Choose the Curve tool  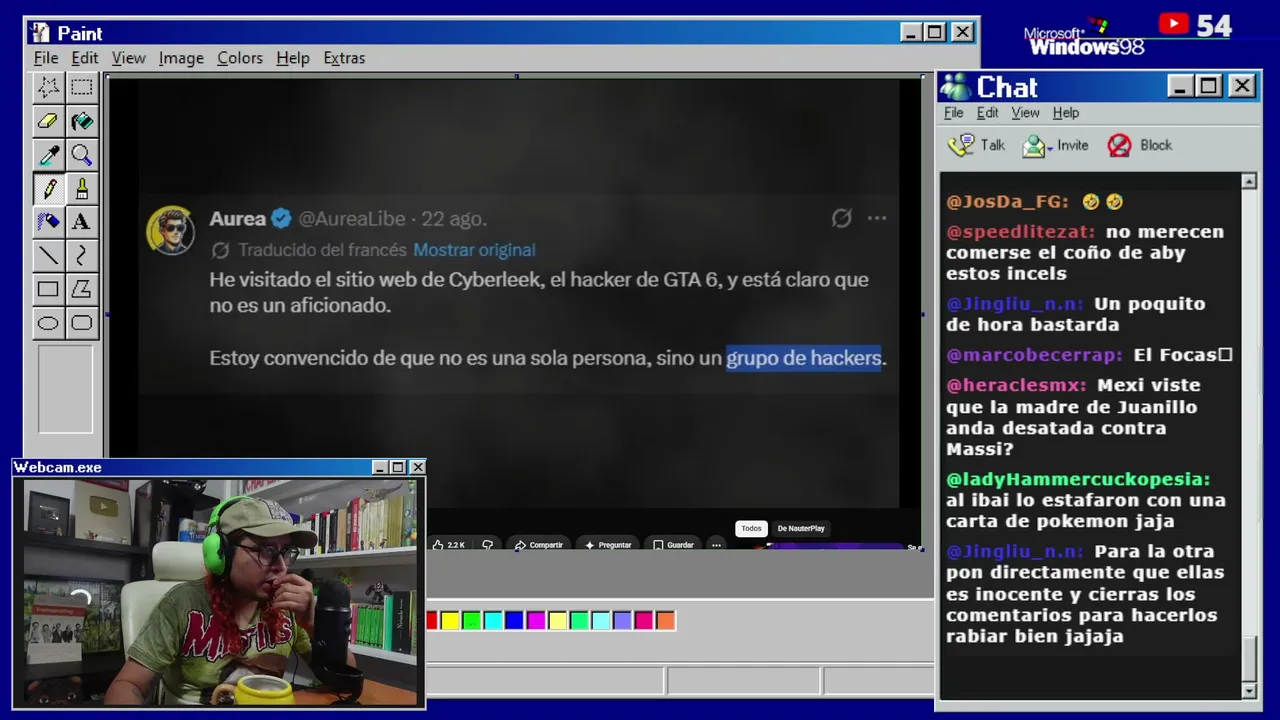[x=82, y=256]
